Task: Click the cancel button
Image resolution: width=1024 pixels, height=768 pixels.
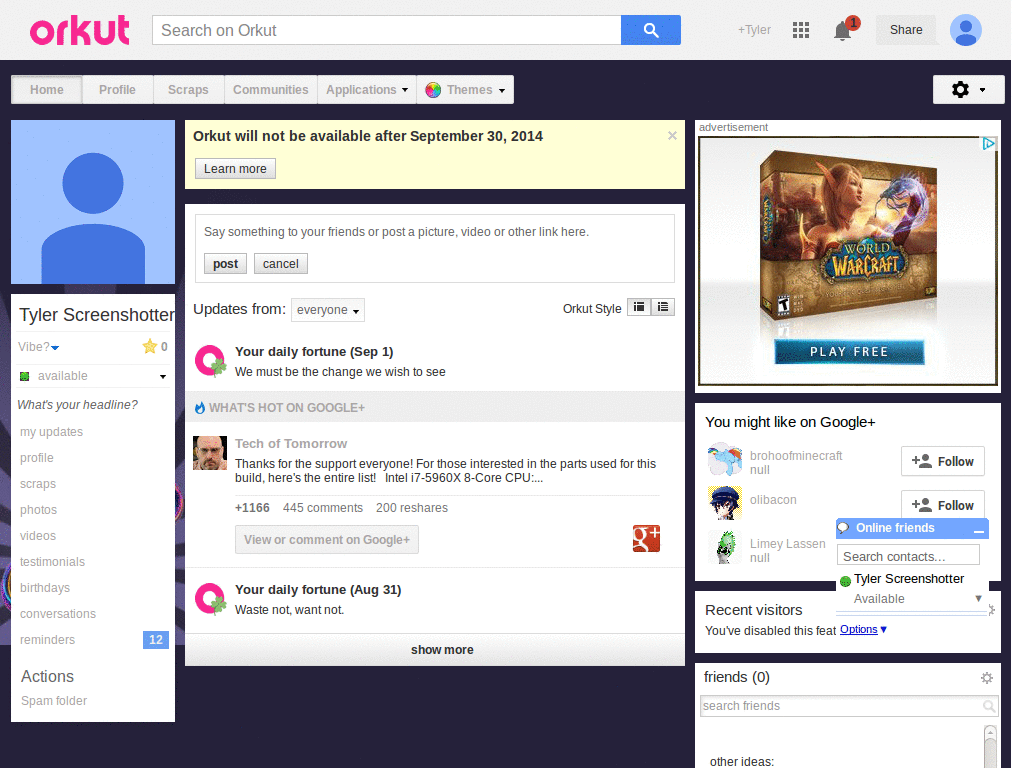Action: coord(281,264)
